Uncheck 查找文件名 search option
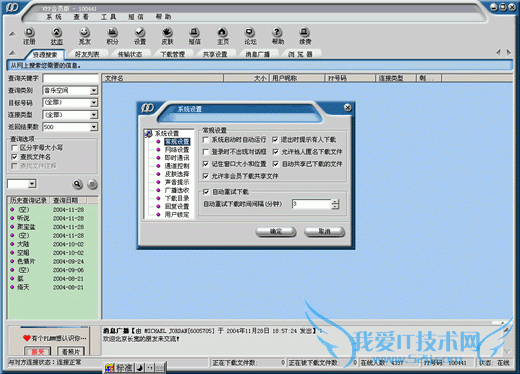Viewport: 520px width, 374px height. coord(14,157)
